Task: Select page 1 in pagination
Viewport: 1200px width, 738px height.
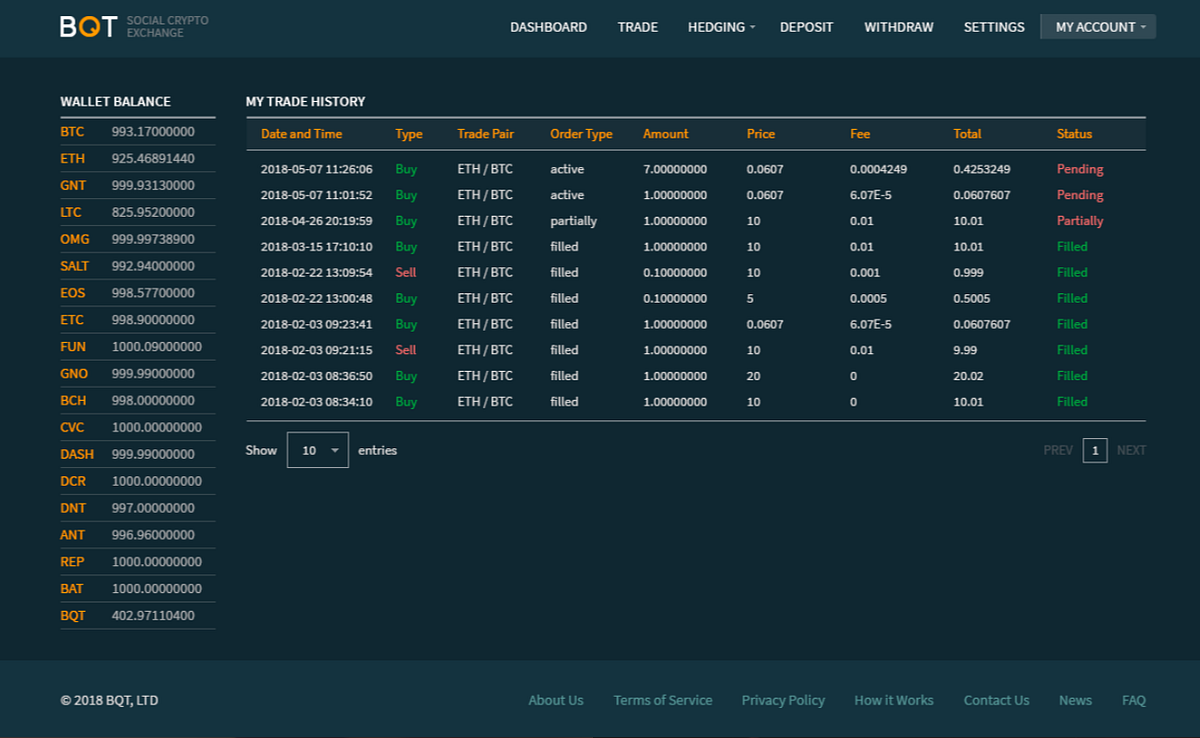Action: coord(1095,450)
